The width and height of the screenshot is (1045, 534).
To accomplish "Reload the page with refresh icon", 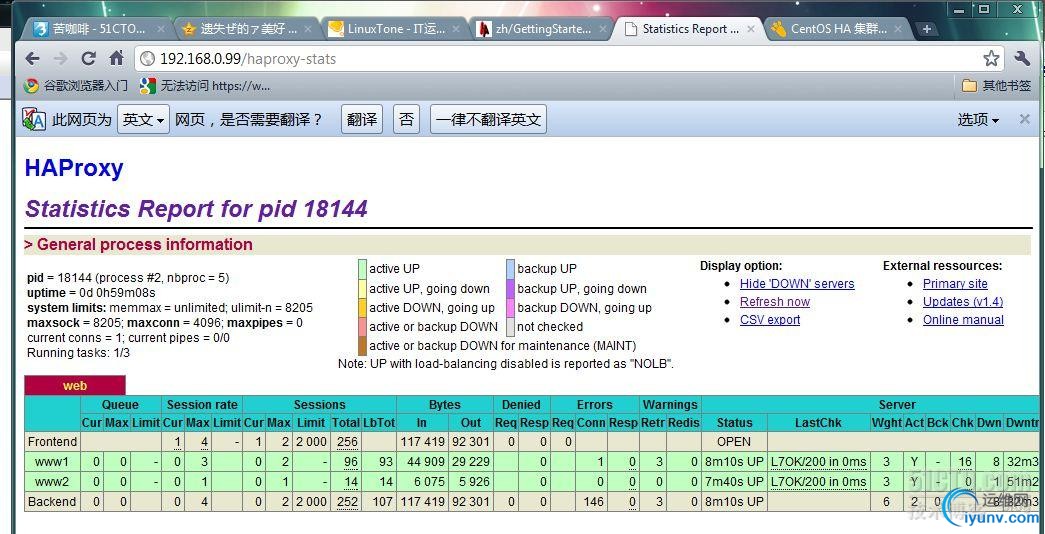I will click(x=89, y=59).
